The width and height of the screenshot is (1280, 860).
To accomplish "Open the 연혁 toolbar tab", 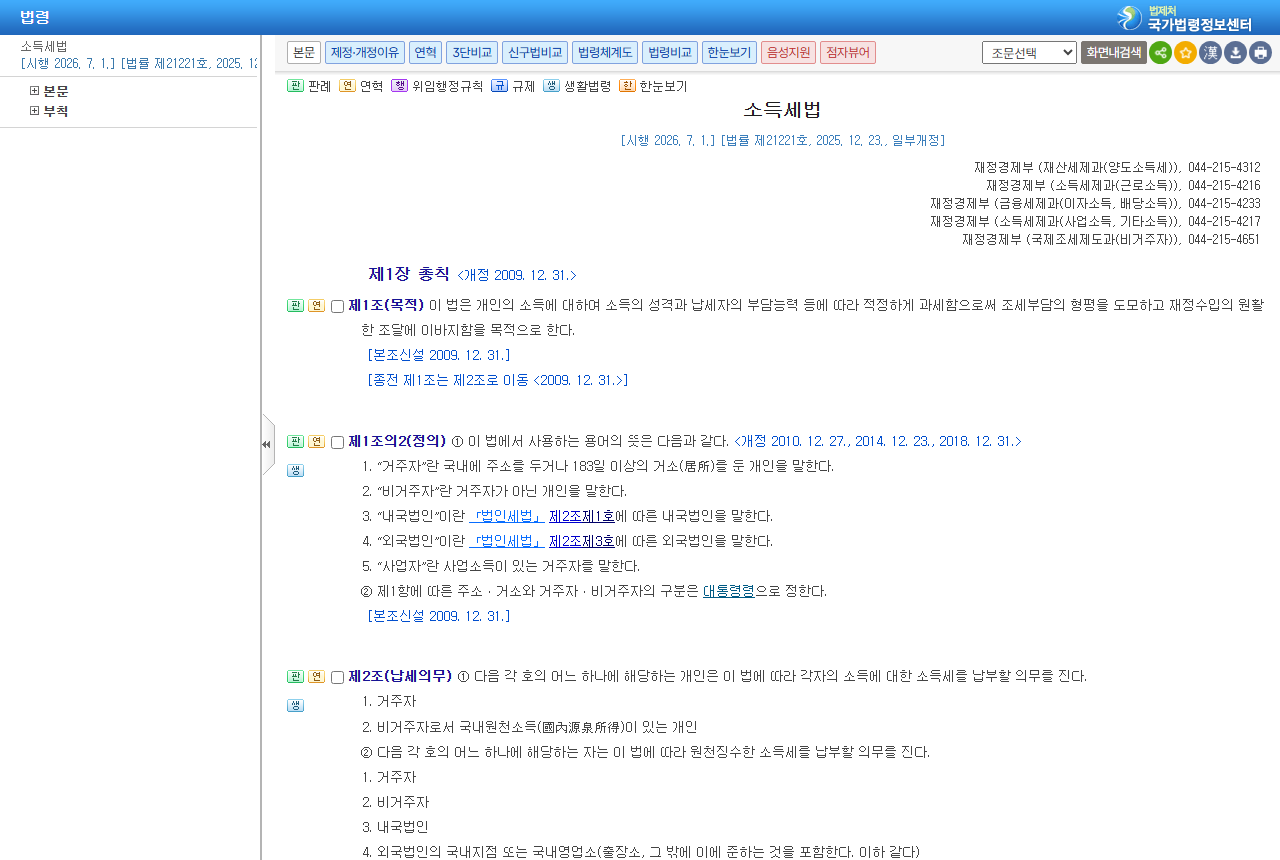I will [425, 52].
